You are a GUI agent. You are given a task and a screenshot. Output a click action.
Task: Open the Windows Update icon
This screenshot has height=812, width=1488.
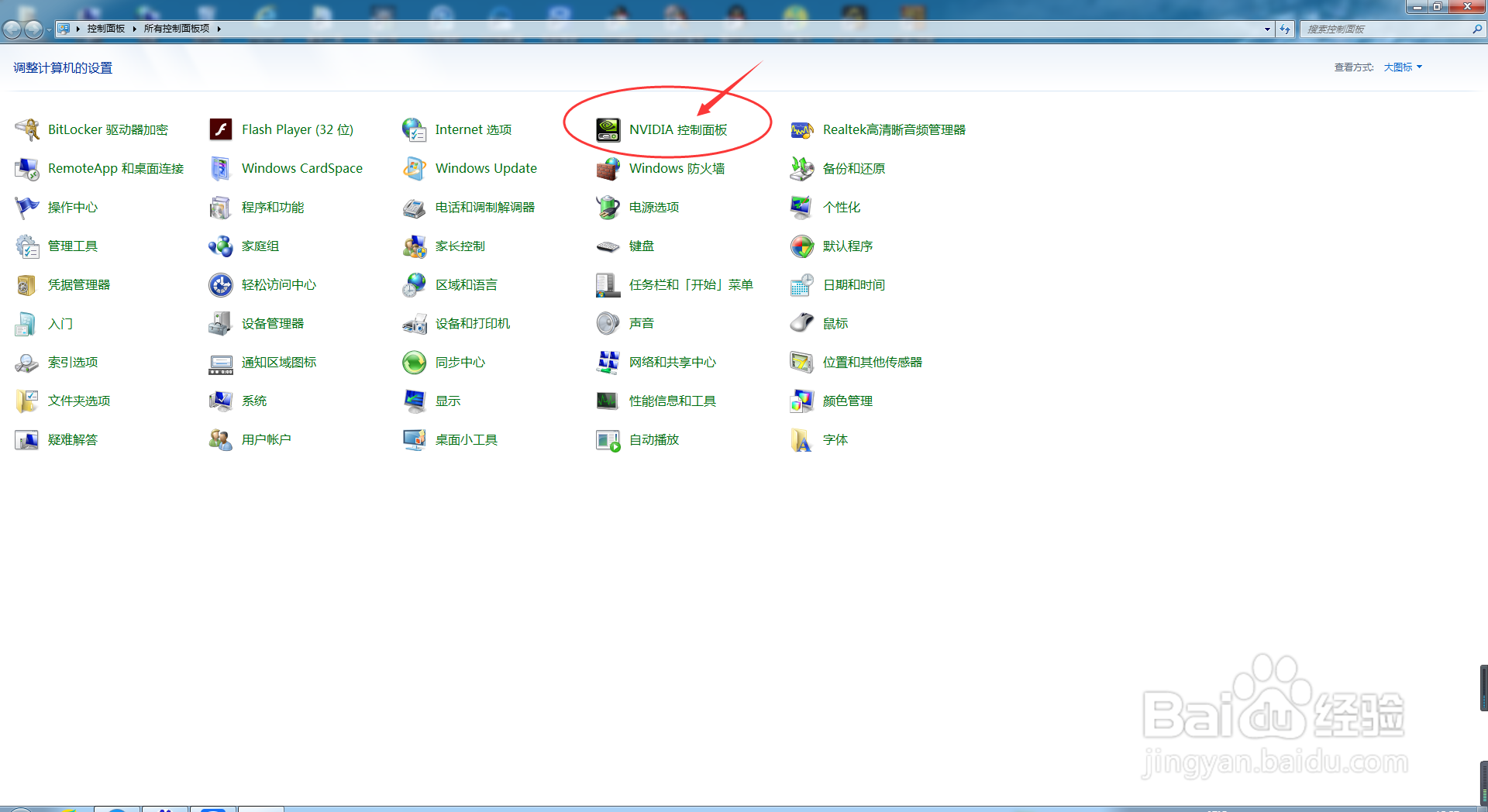tap(415, 168)
